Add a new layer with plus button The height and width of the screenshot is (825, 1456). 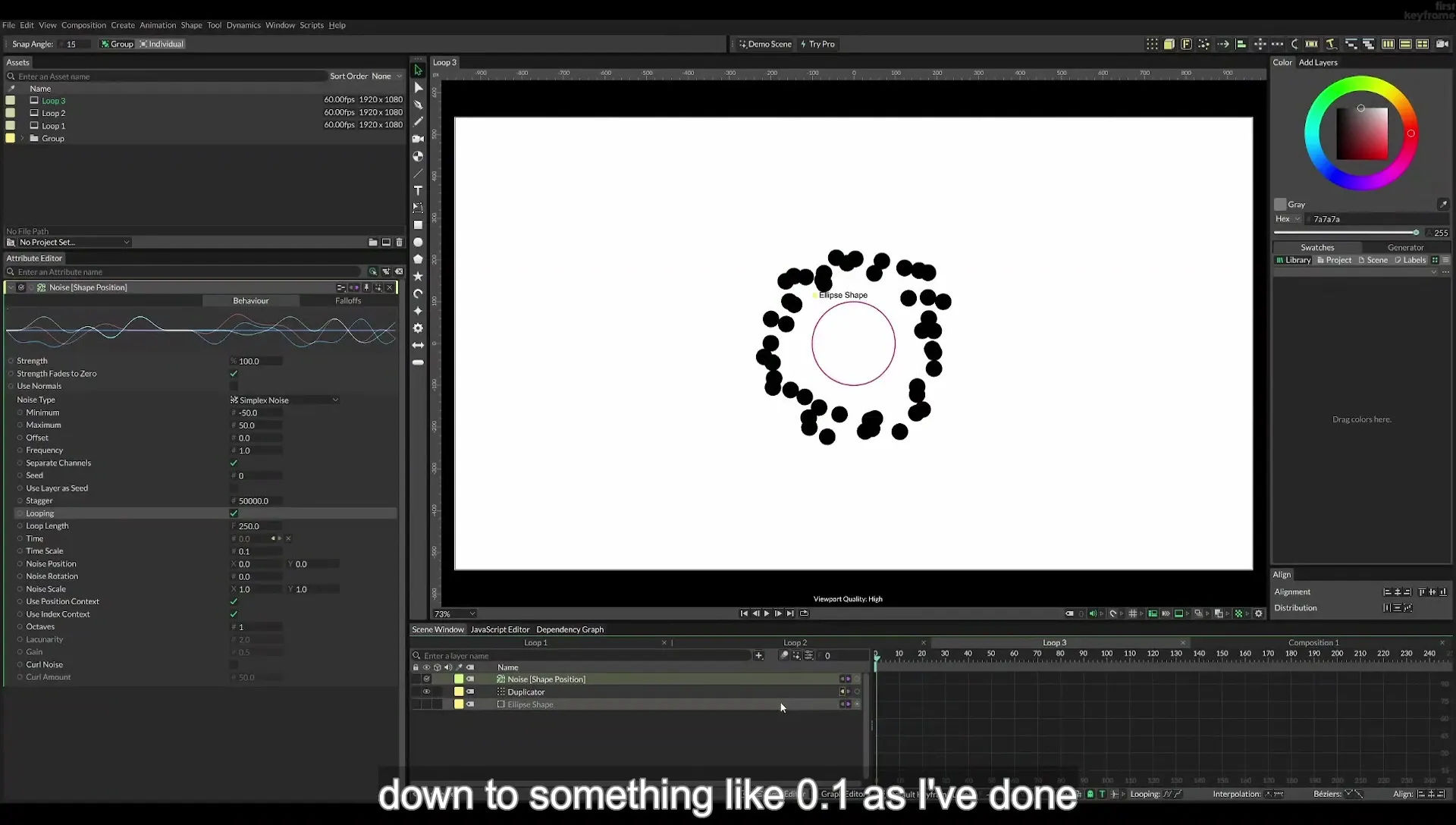[758, 655]
